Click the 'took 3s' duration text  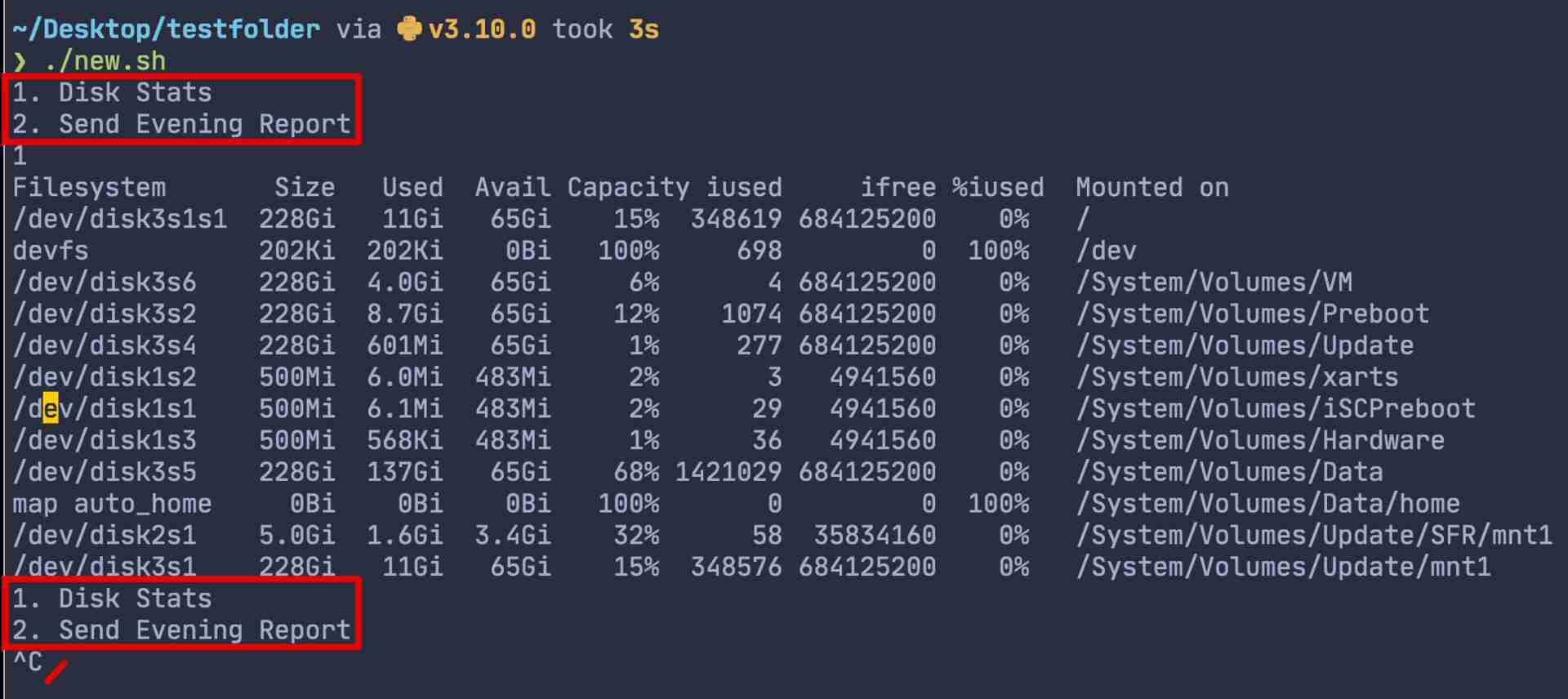(605, 29)
